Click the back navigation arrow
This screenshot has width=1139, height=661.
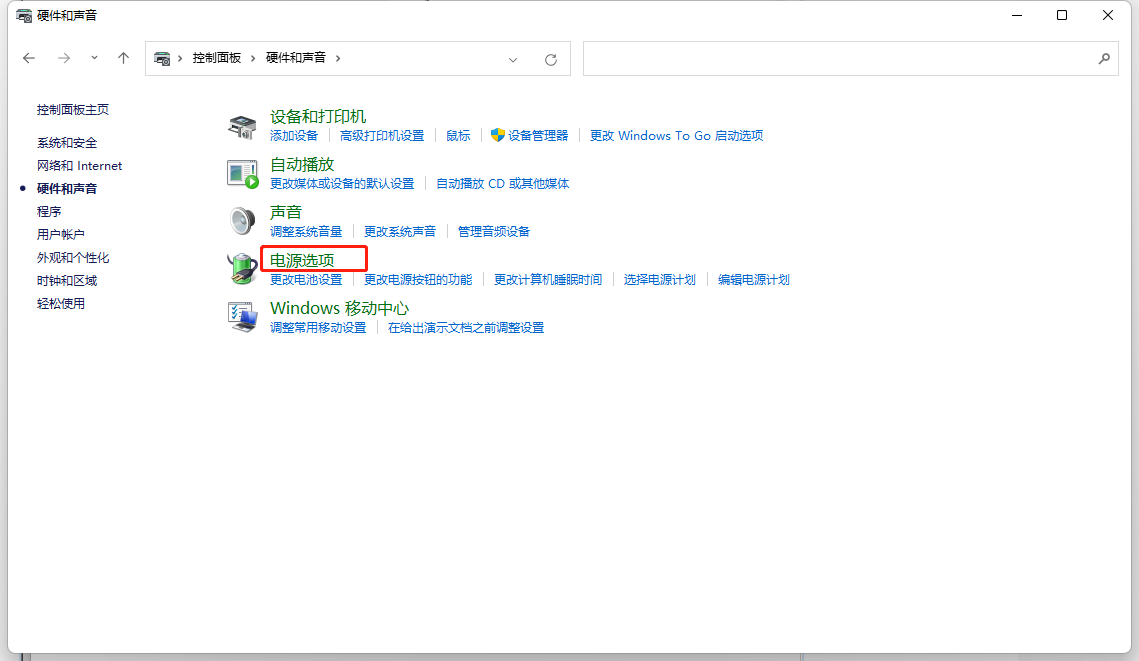click(x=29, y=58)
